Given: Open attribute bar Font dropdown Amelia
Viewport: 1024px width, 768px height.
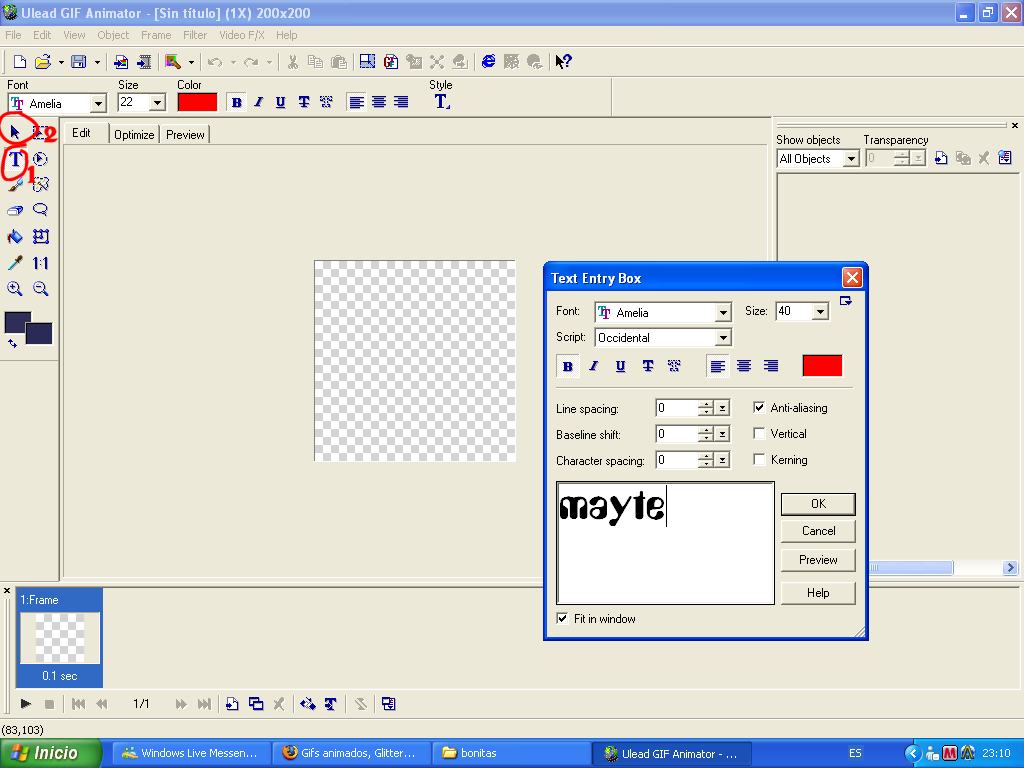Looking at the screenshot, I should pos(98,103).
